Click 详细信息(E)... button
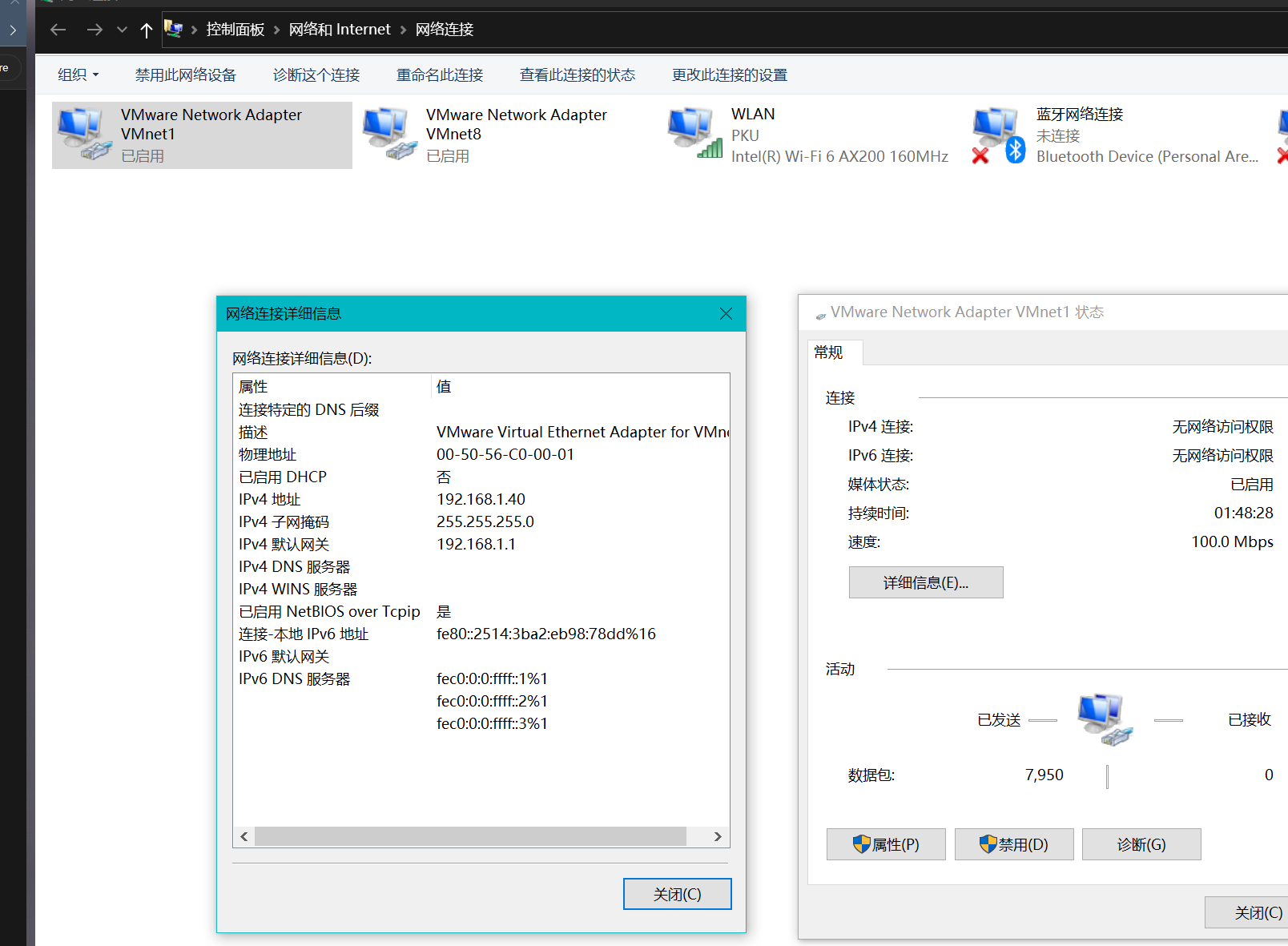 pyautogui.click(x=926, y=582)
